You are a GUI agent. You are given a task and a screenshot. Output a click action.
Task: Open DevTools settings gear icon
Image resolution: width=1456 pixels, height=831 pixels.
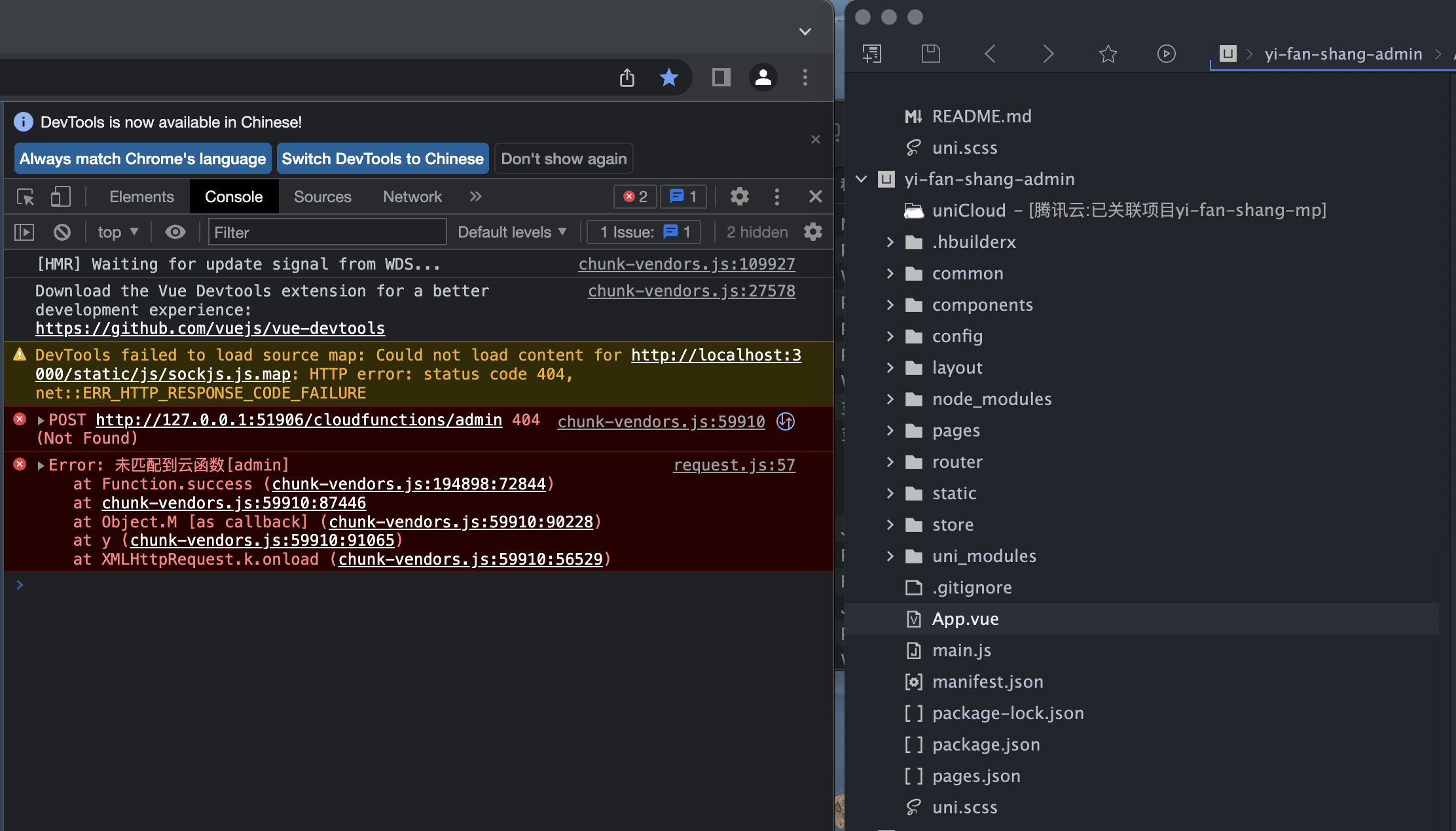[x=739, y=197]
